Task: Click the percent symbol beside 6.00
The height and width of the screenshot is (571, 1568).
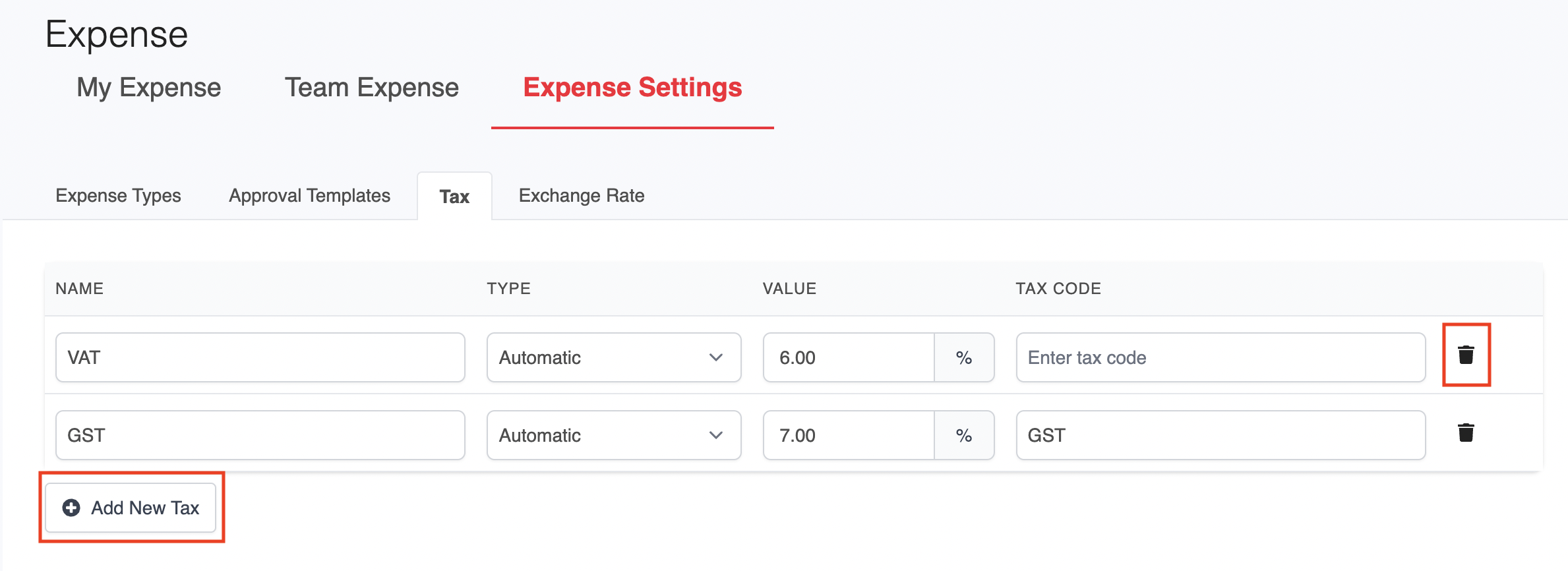Action: [x=963, y=357]
